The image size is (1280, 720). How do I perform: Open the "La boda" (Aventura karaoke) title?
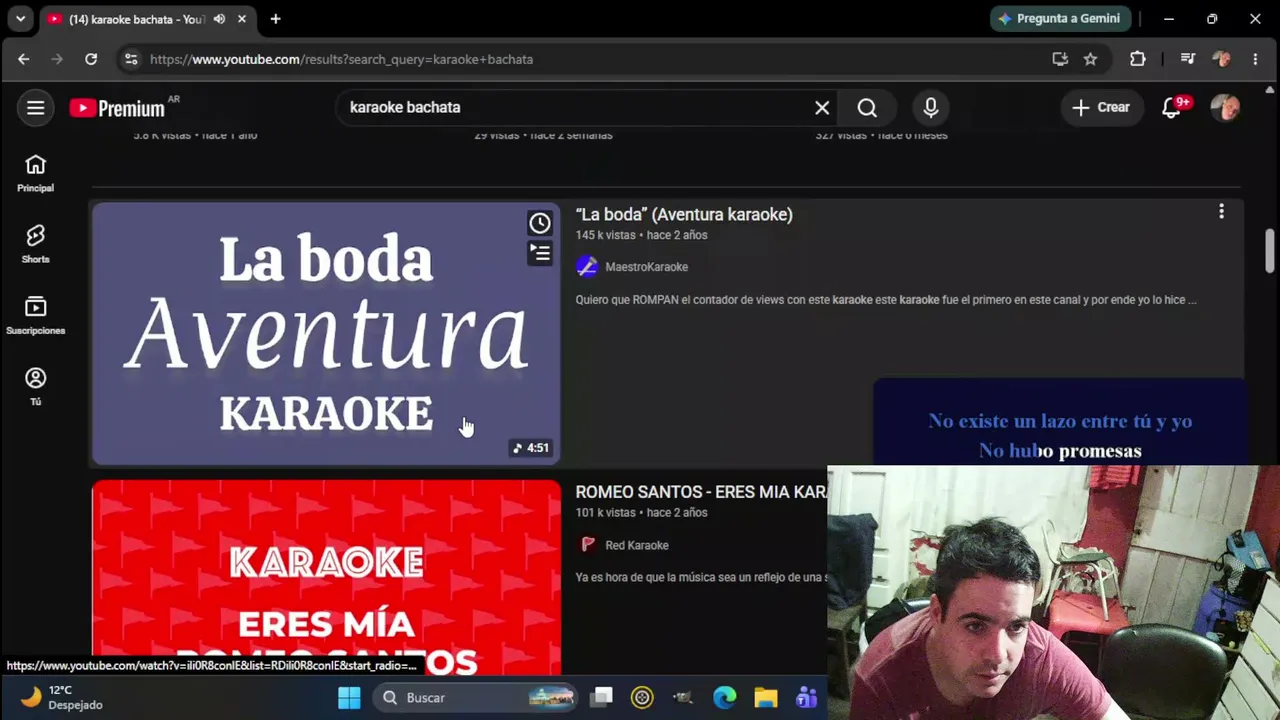pos(684,214)
